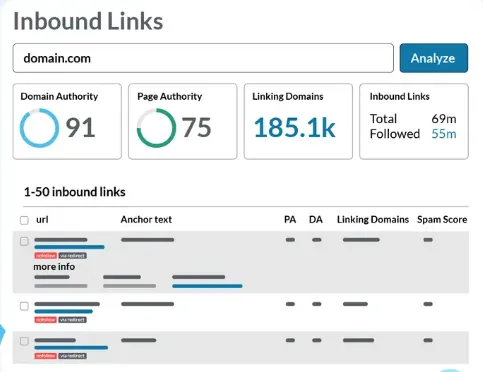Click the Analyze button
Image resolution: width=483 pixels, height=372 pixels.
[x=434, y=58]
